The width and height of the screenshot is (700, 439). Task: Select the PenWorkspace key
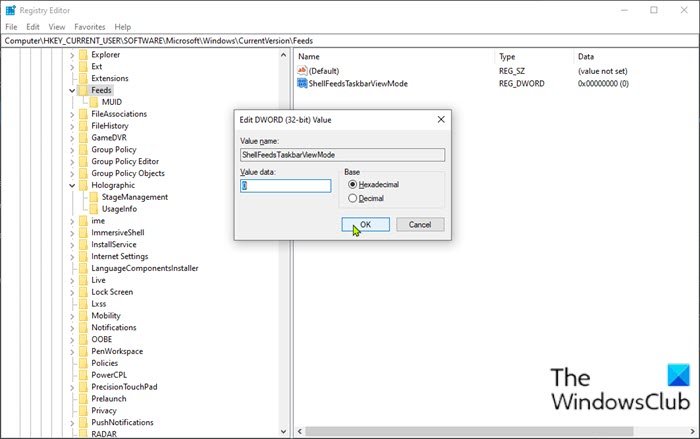[x=117, y=351]
